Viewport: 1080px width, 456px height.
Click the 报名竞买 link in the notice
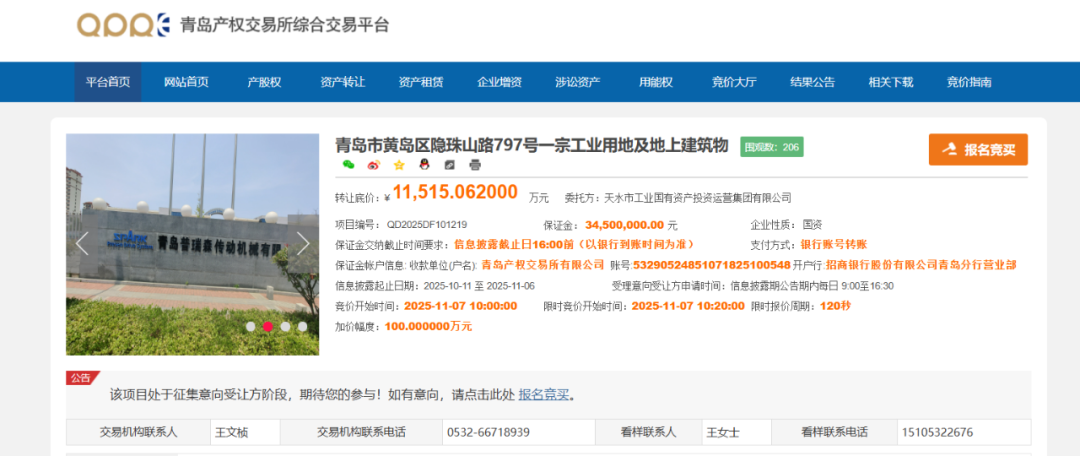click(544, 394)
